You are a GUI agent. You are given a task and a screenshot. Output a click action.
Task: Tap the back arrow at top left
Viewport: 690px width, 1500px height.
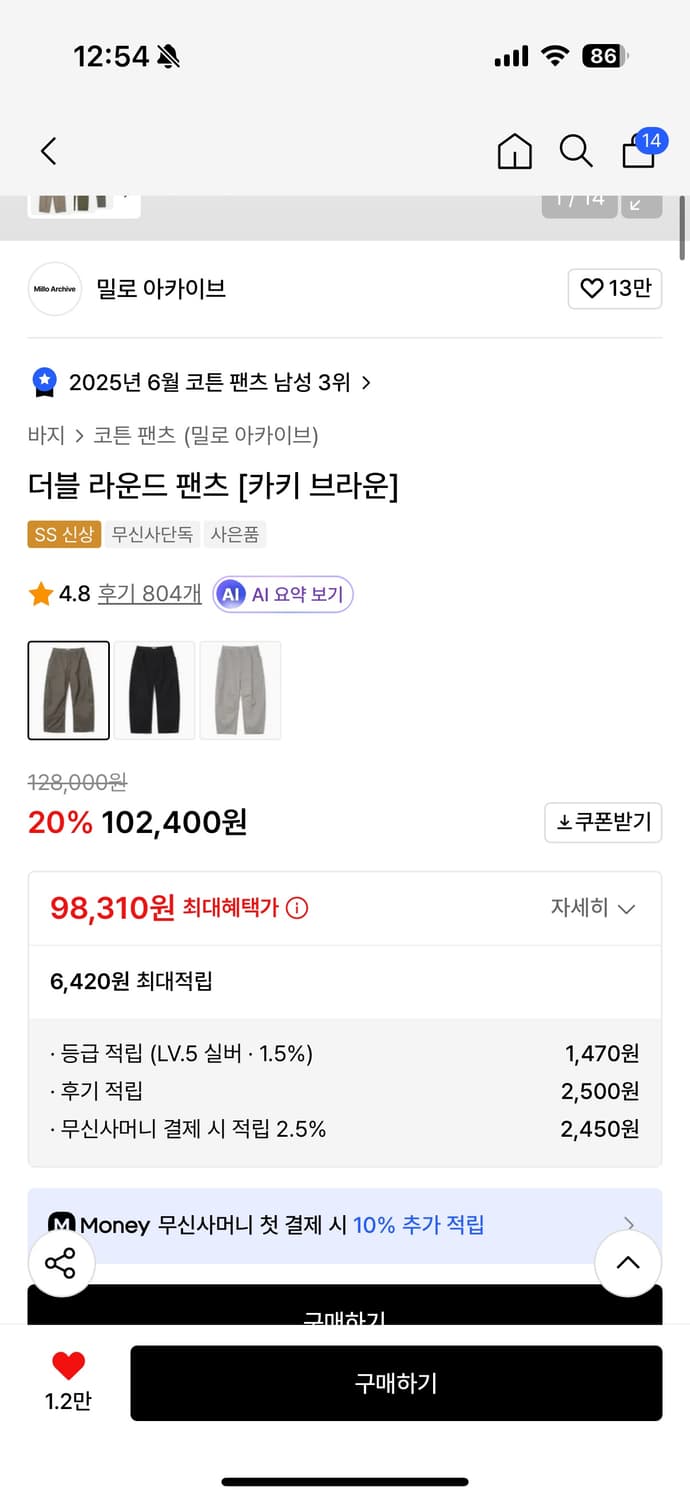tap(47, 151)
